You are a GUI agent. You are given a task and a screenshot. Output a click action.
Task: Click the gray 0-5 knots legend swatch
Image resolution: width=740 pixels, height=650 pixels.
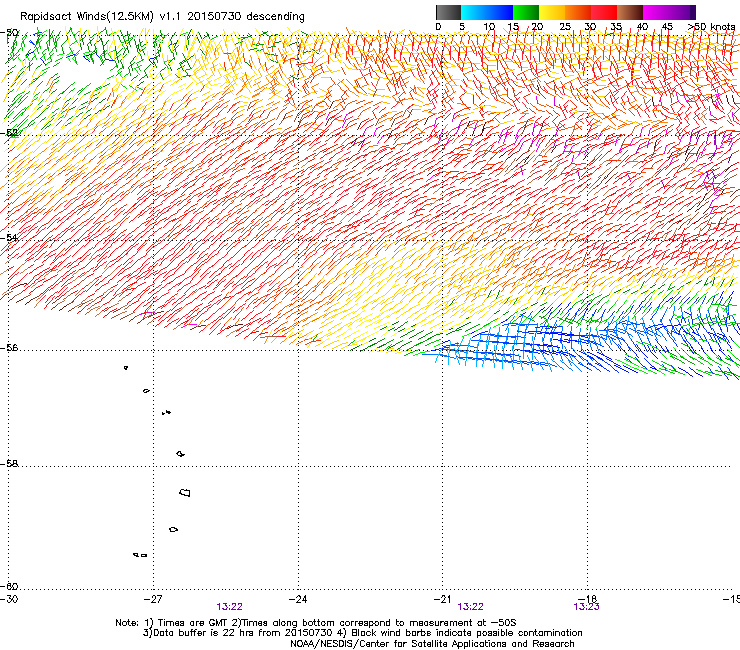click(x=448, y=12)
